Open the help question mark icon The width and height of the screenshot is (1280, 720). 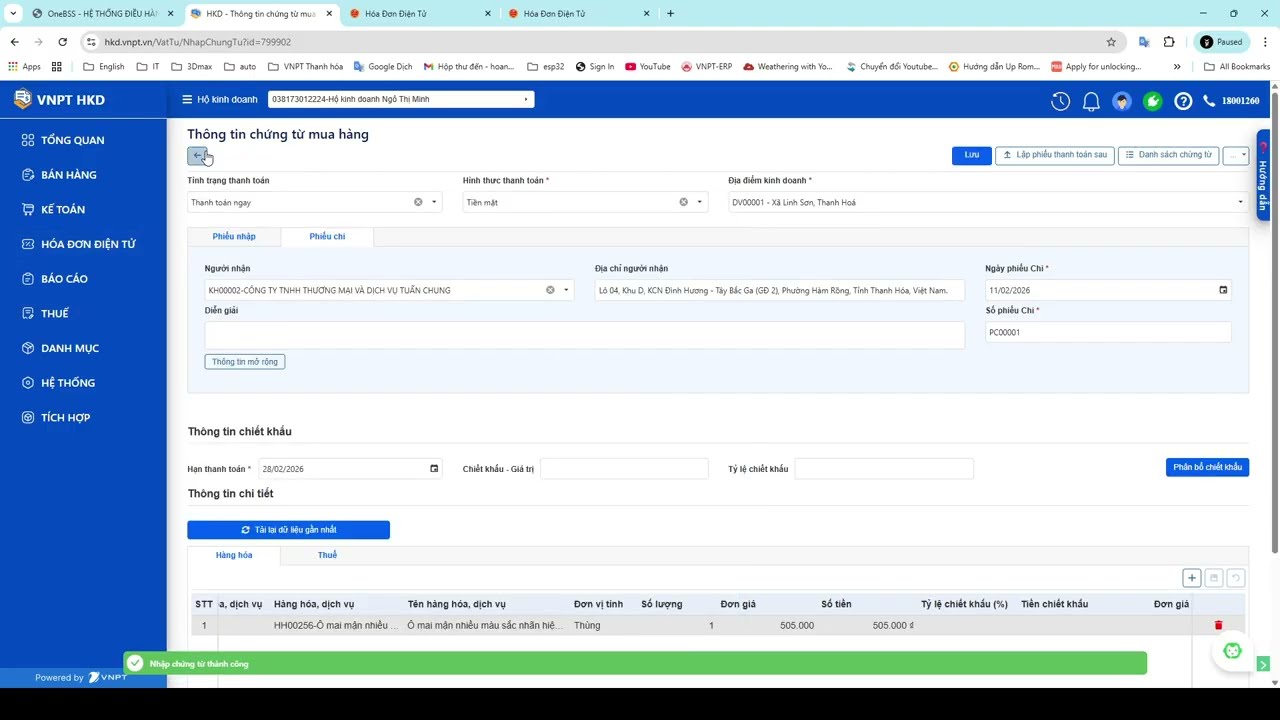pyautogui.click(x=1183, y=101)
